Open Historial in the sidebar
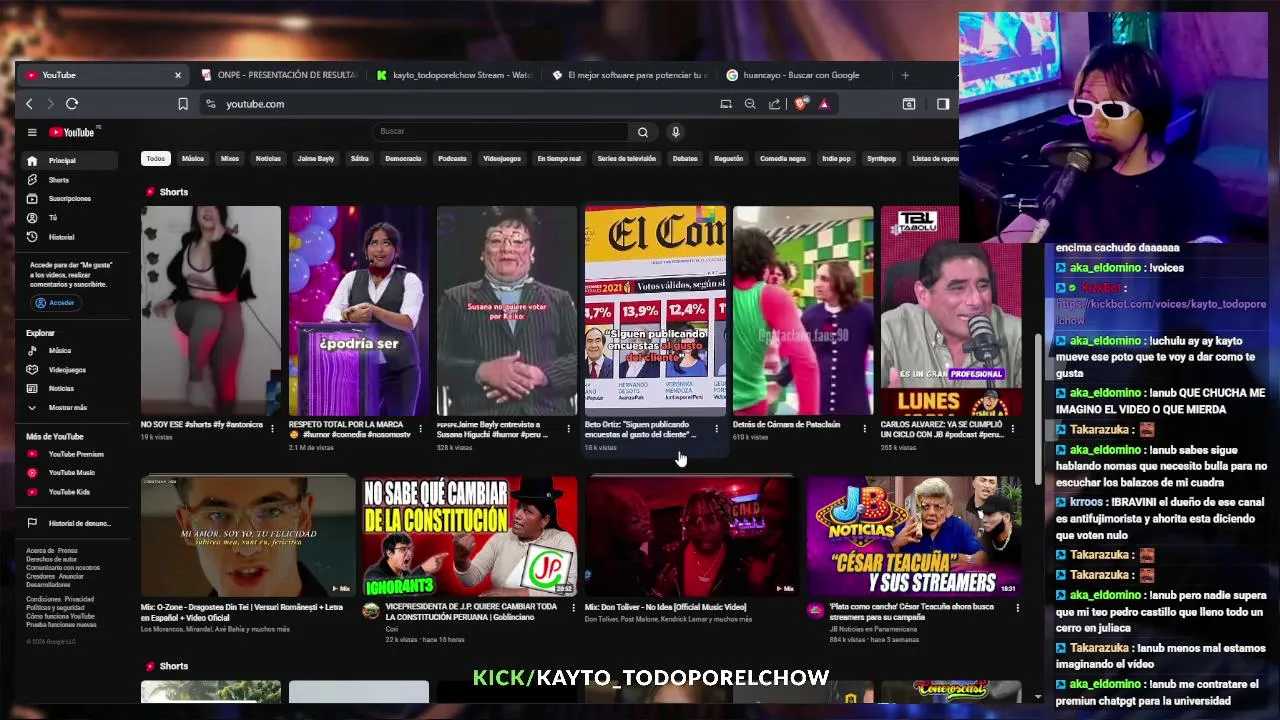This screenshot has width=1280, height=720. click(x=70, y=237)
